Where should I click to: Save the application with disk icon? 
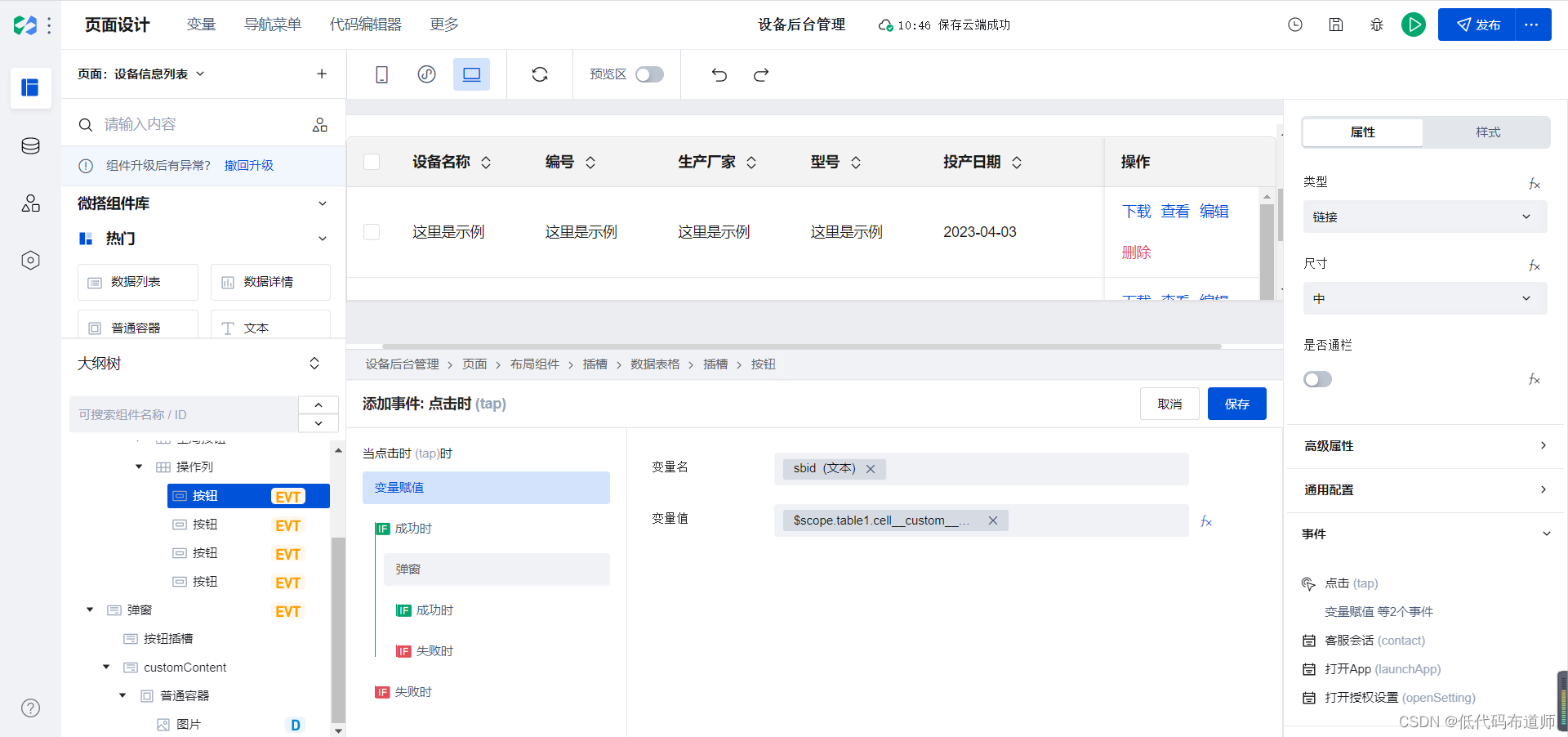tap(1336, 25)
